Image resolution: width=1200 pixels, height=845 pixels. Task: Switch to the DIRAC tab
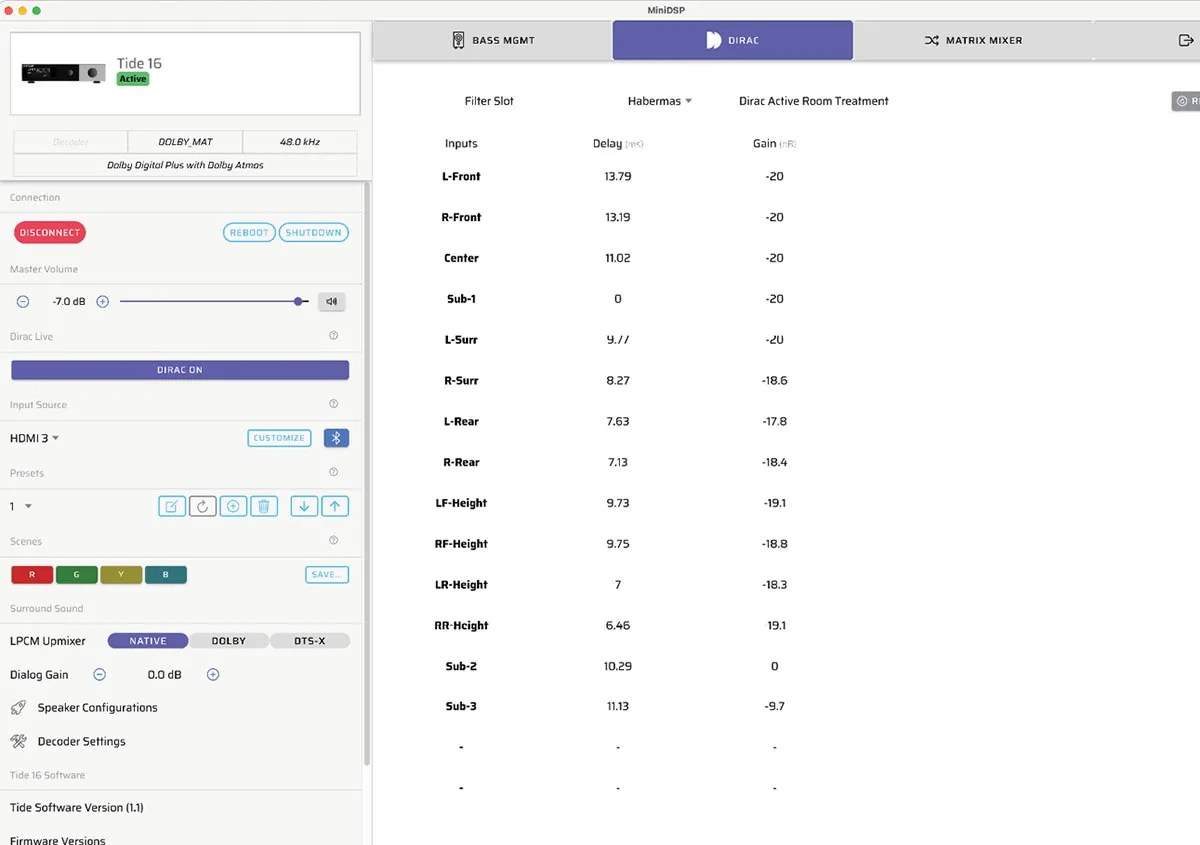pyautogui.click(x=733, y=40)
